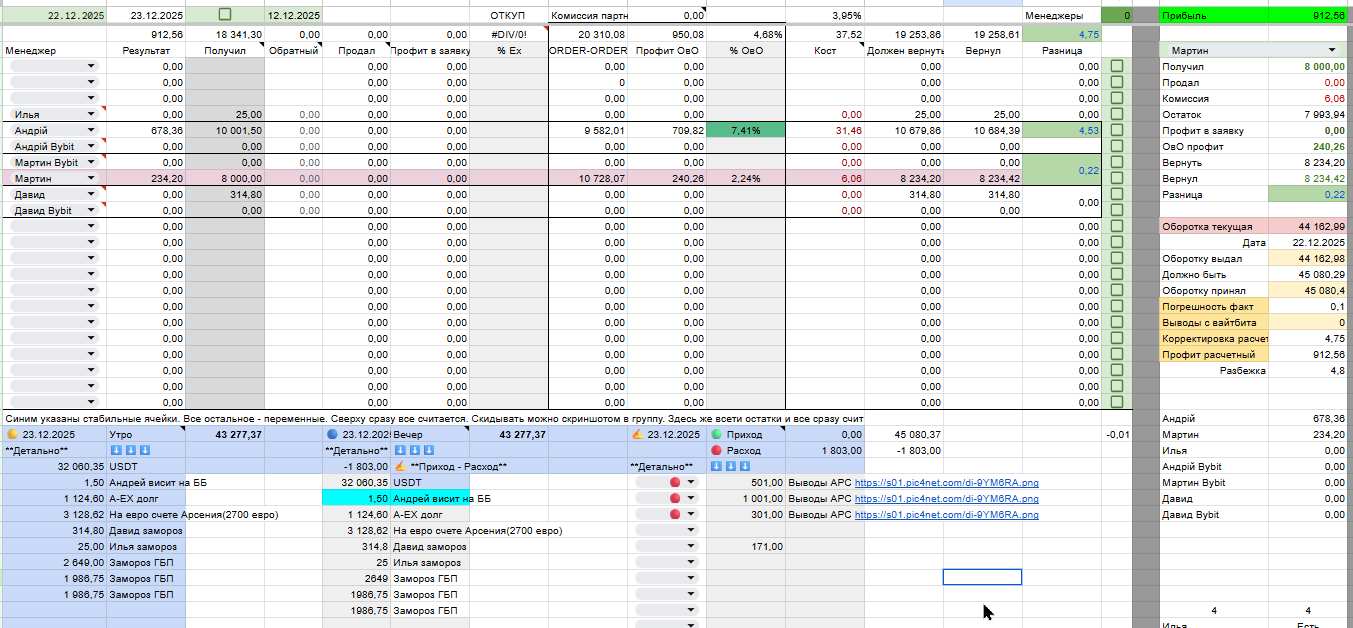Open the manager dropdown on the Давид row
Viewport: 1353px width, 628px height.
(92, 195)
